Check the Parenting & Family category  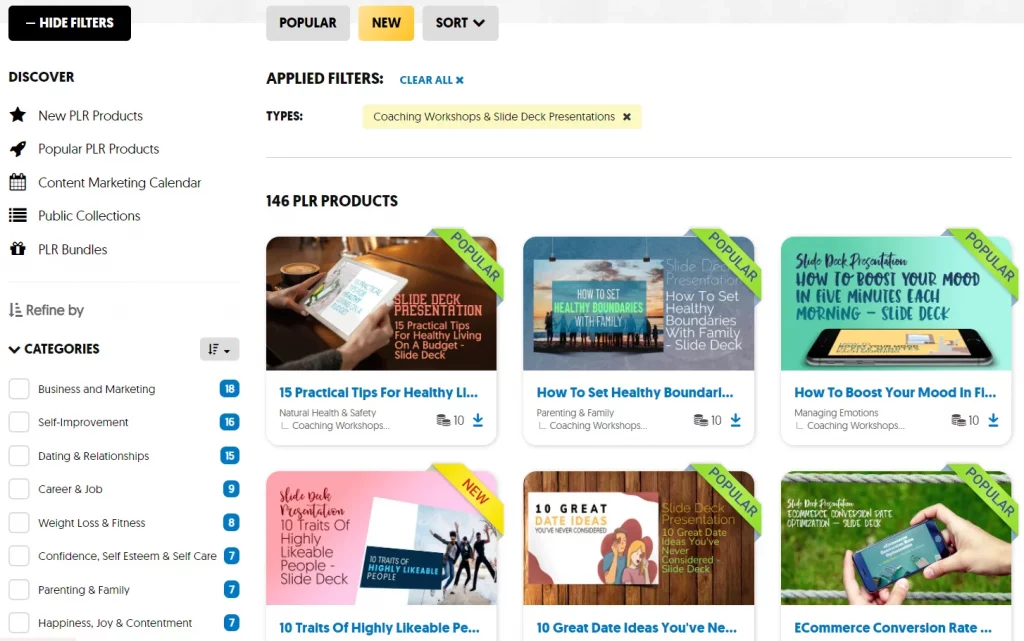click(x=19, y=589)
